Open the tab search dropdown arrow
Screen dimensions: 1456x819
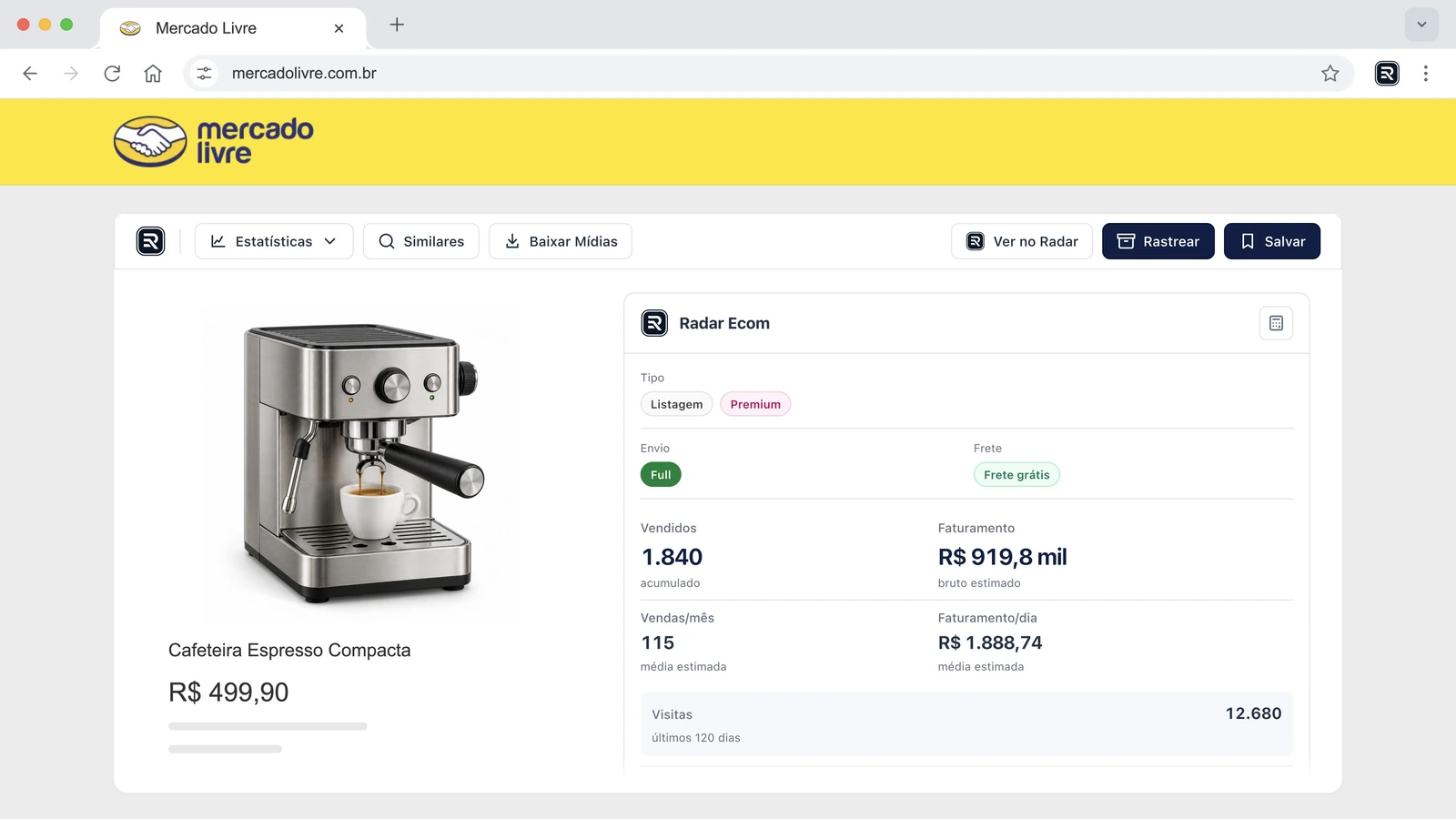1421,25
